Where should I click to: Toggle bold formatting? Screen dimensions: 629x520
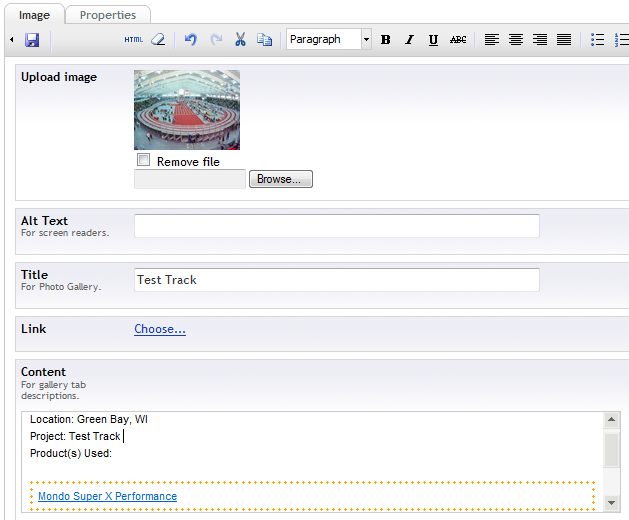pos(386,40)
